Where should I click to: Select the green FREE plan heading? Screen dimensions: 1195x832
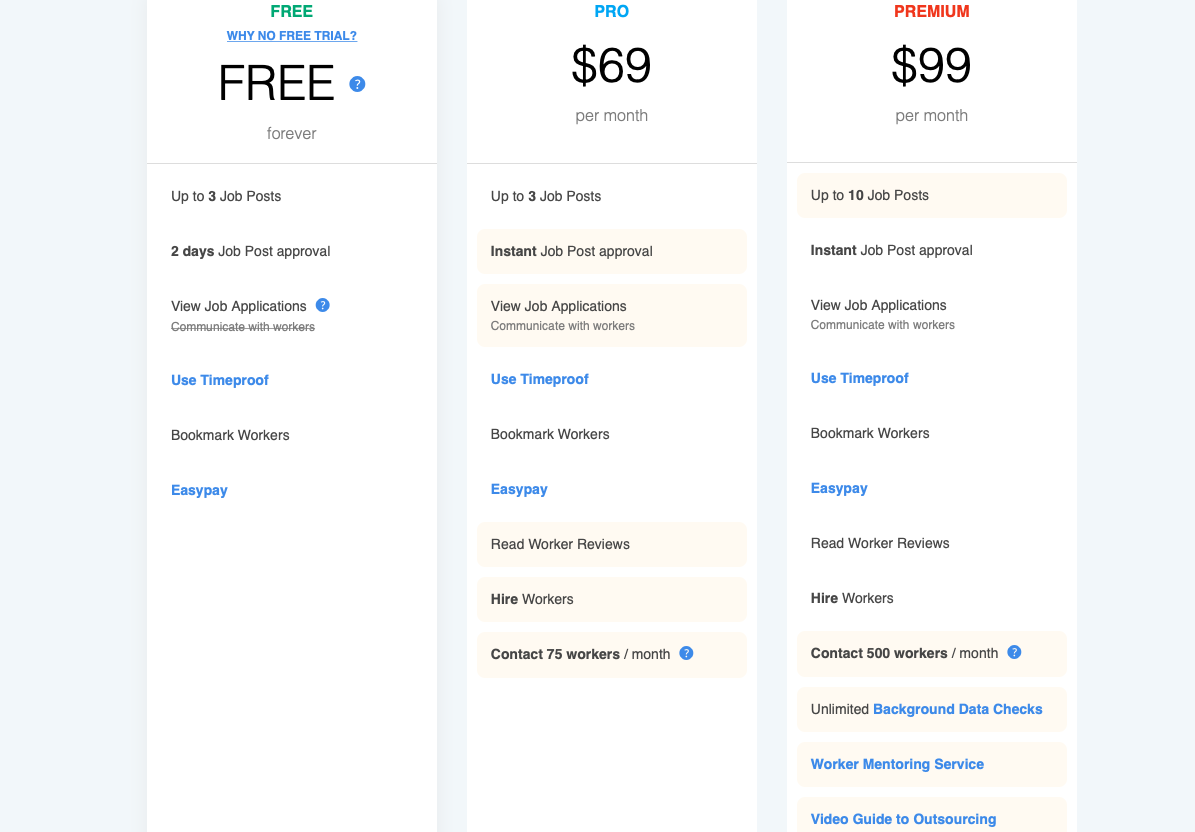pyautogui.click(x=291, y=12)
